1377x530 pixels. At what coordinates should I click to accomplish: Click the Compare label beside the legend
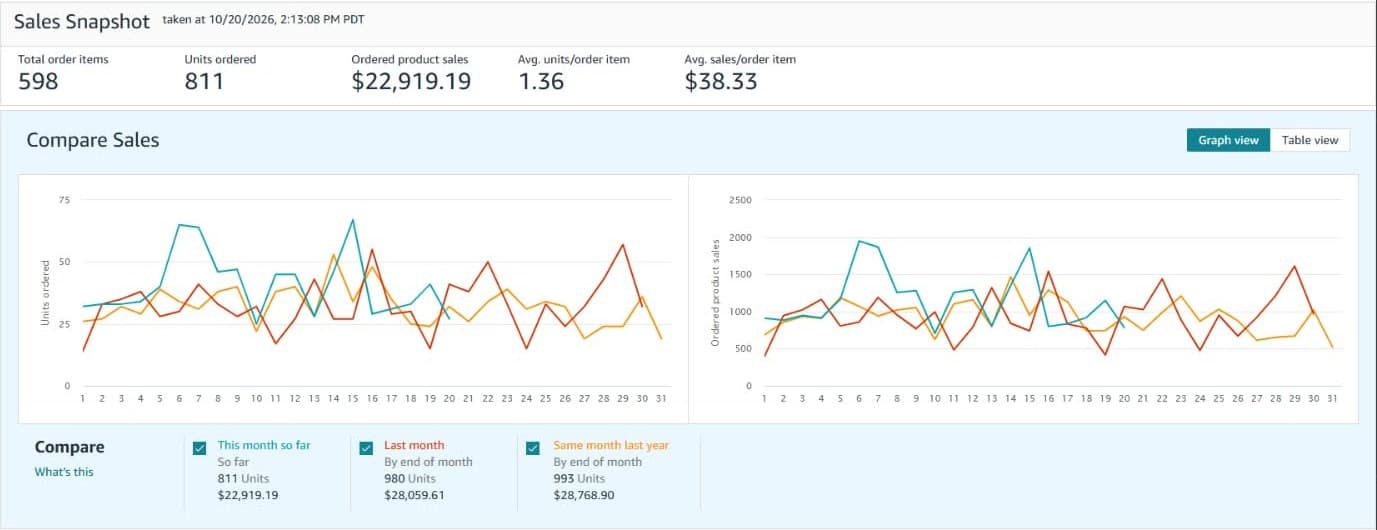70,447
